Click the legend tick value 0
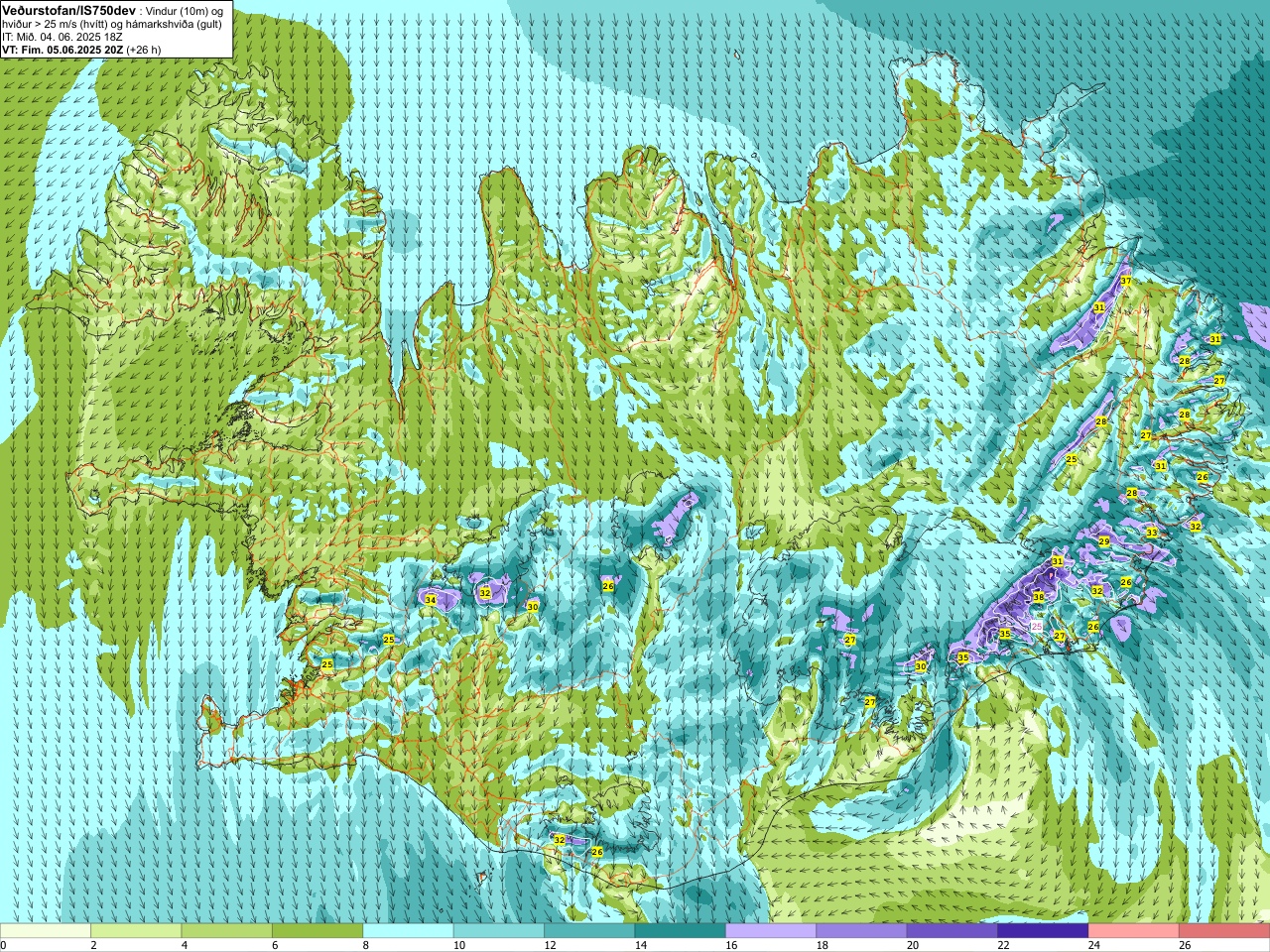Viewport: 1270px width, 952px height. [x=3, y=945]
